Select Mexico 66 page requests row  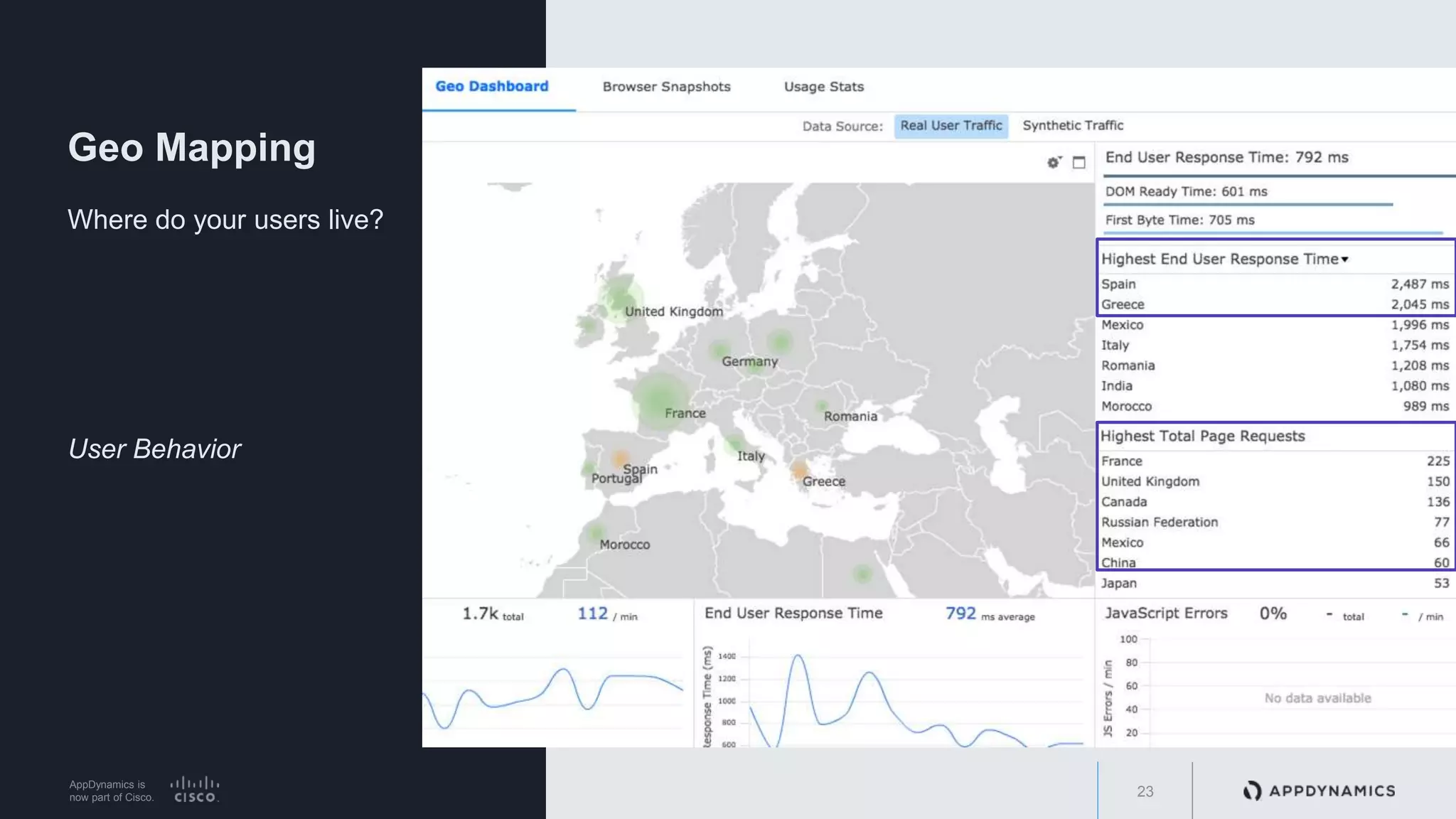point(1275,542)
